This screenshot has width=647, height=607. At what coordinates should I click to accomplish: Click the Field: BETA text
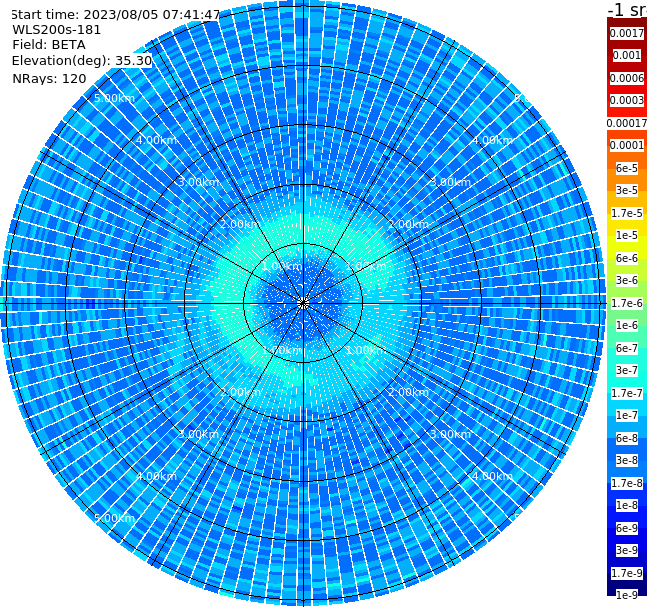pos(49,45)
